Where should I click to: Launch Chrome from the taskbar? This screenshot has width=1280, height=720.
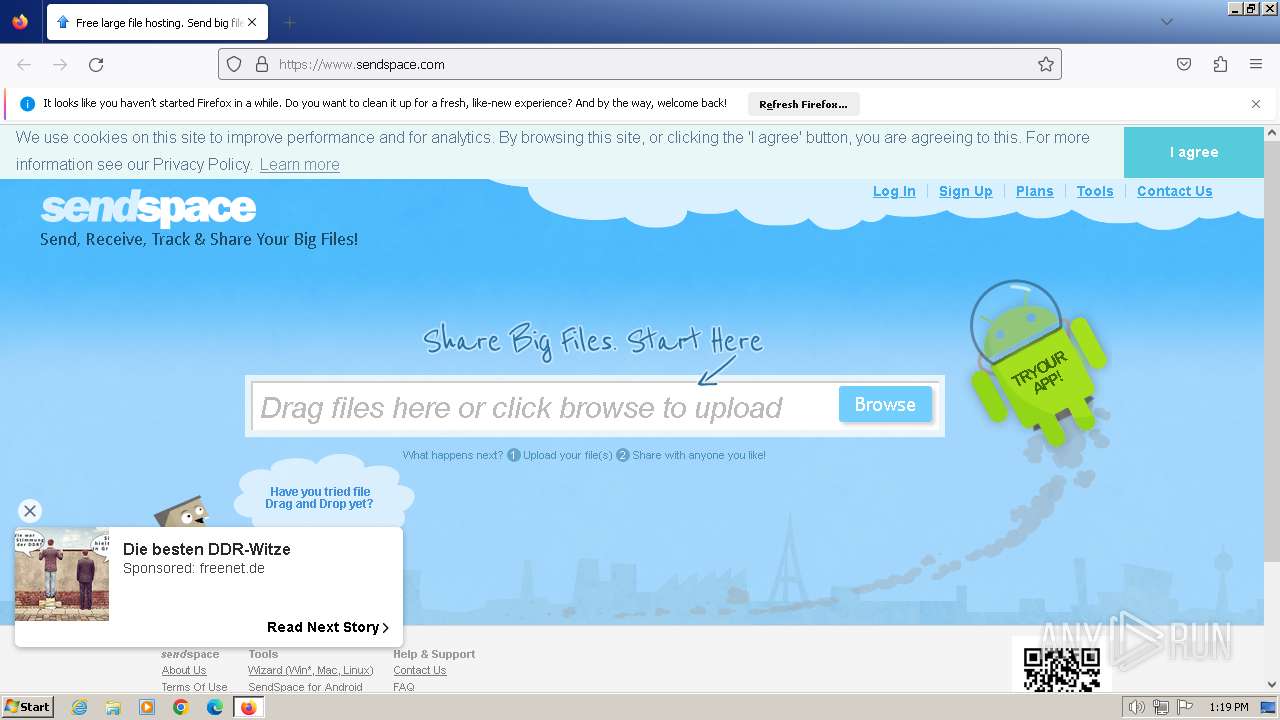pyautogui.click(x=181, y=707)
